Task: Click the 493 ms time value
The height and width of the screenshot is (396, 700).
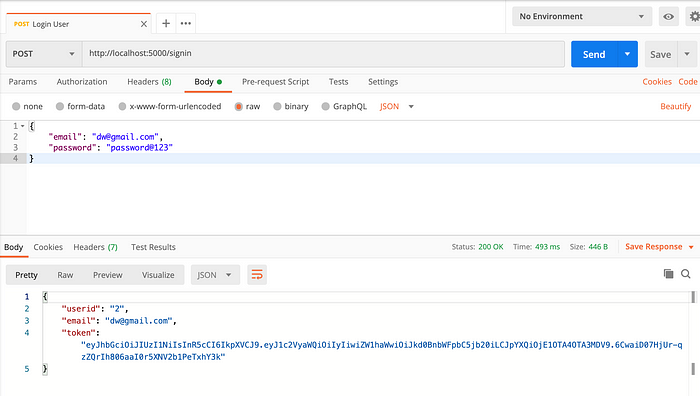Action: pos(547,247)
